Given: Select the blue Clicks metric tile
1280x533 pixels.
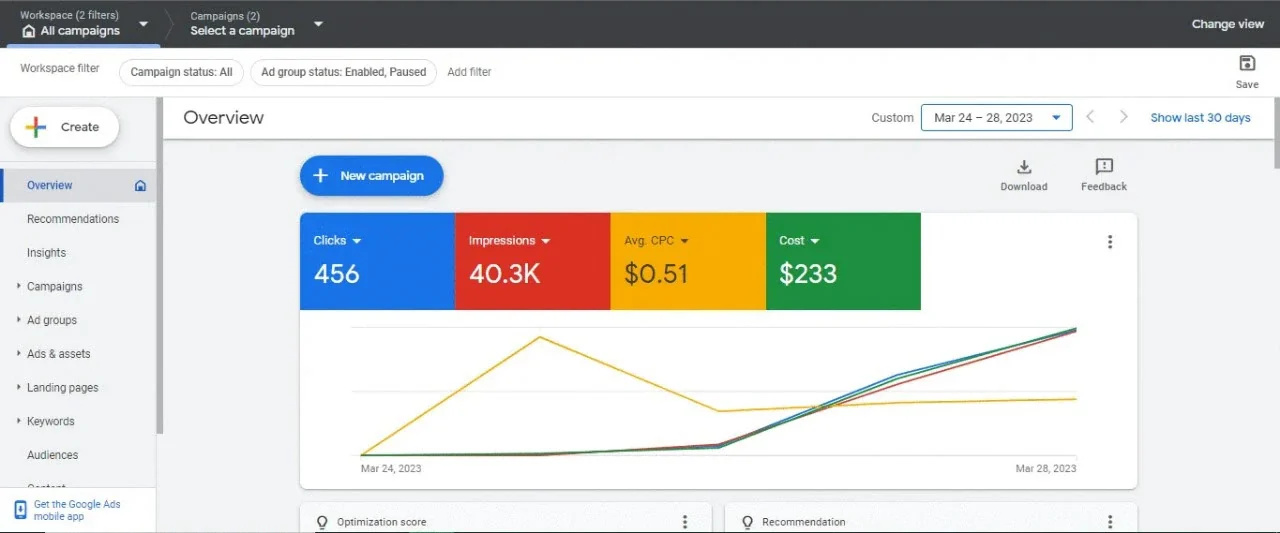Looking at the screenshot, I should (x=377, y=261).
